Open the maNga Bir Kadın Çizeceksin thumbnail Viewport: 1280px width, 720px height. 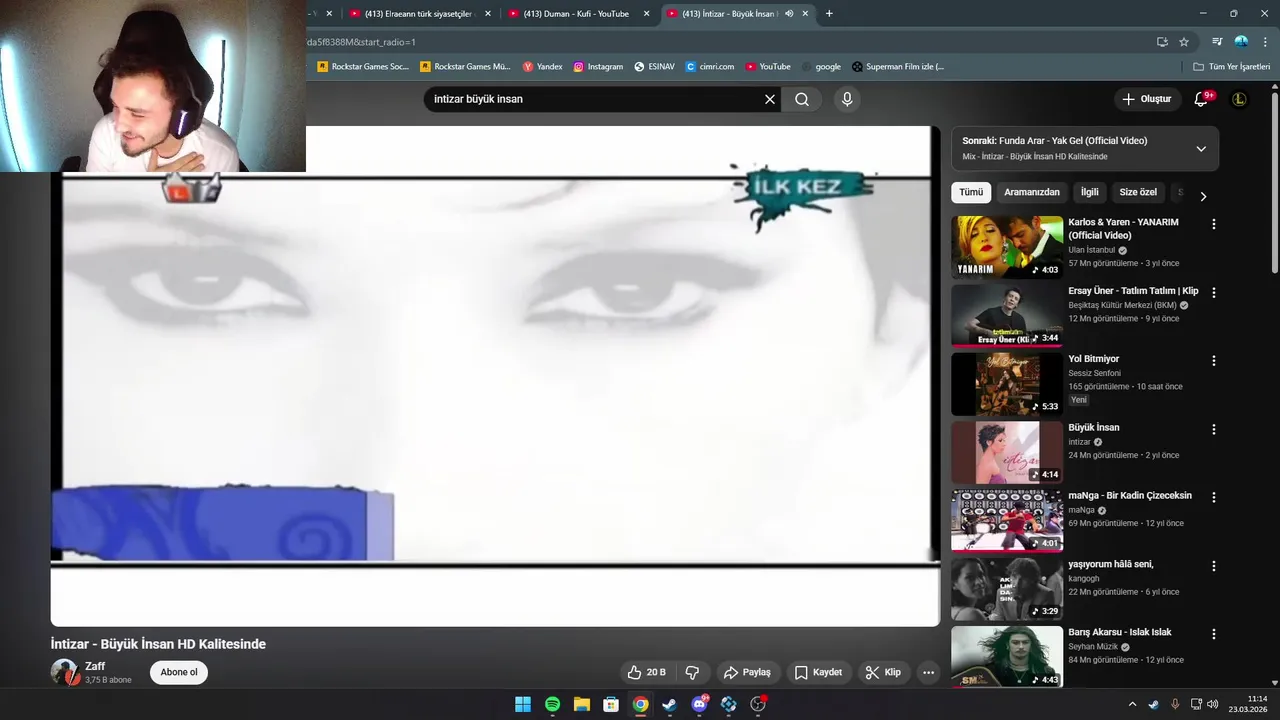coord(1007,520)
